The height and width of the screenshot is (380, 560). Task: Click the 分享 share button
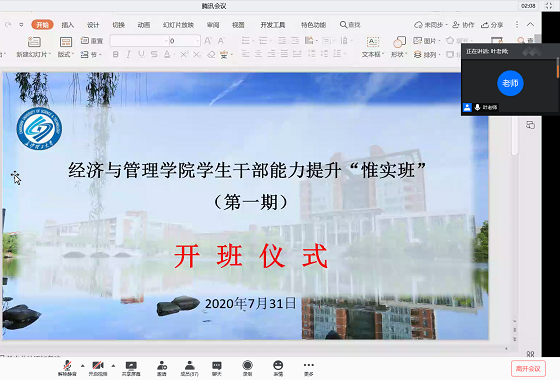coord(492,25)
